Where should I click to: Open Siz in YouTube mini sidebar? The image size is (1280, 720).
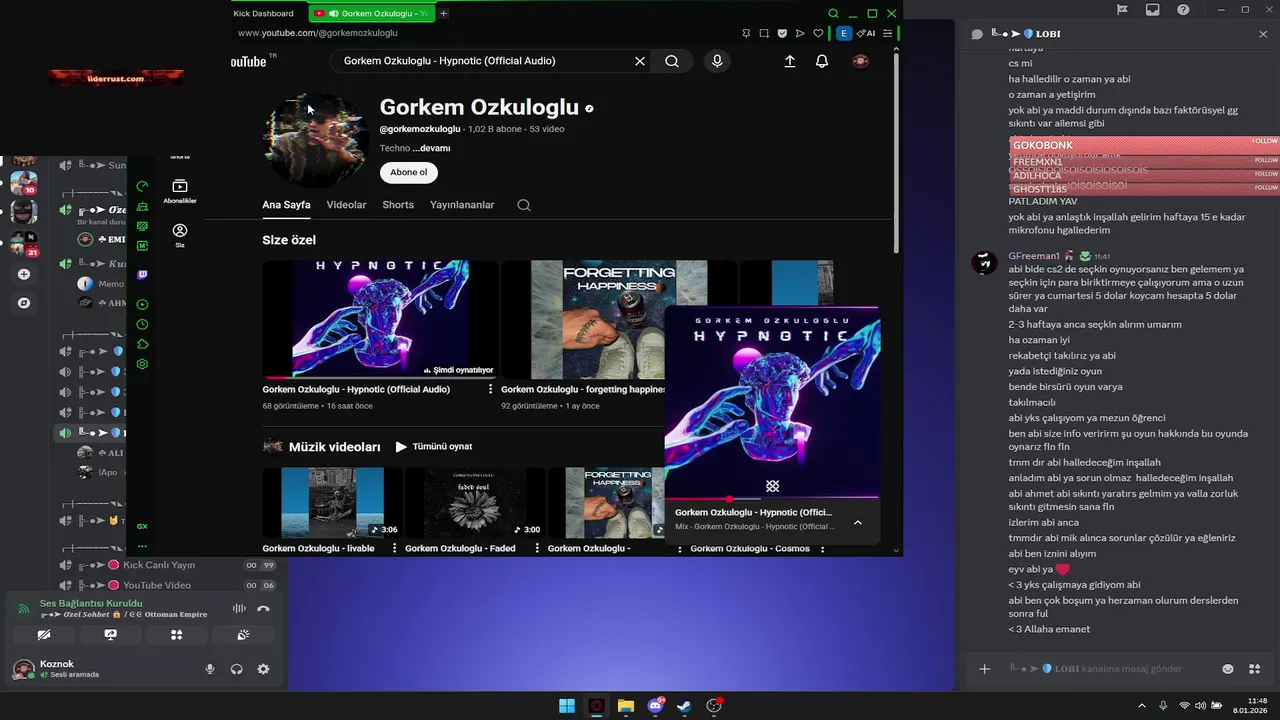tap(180, 235)
